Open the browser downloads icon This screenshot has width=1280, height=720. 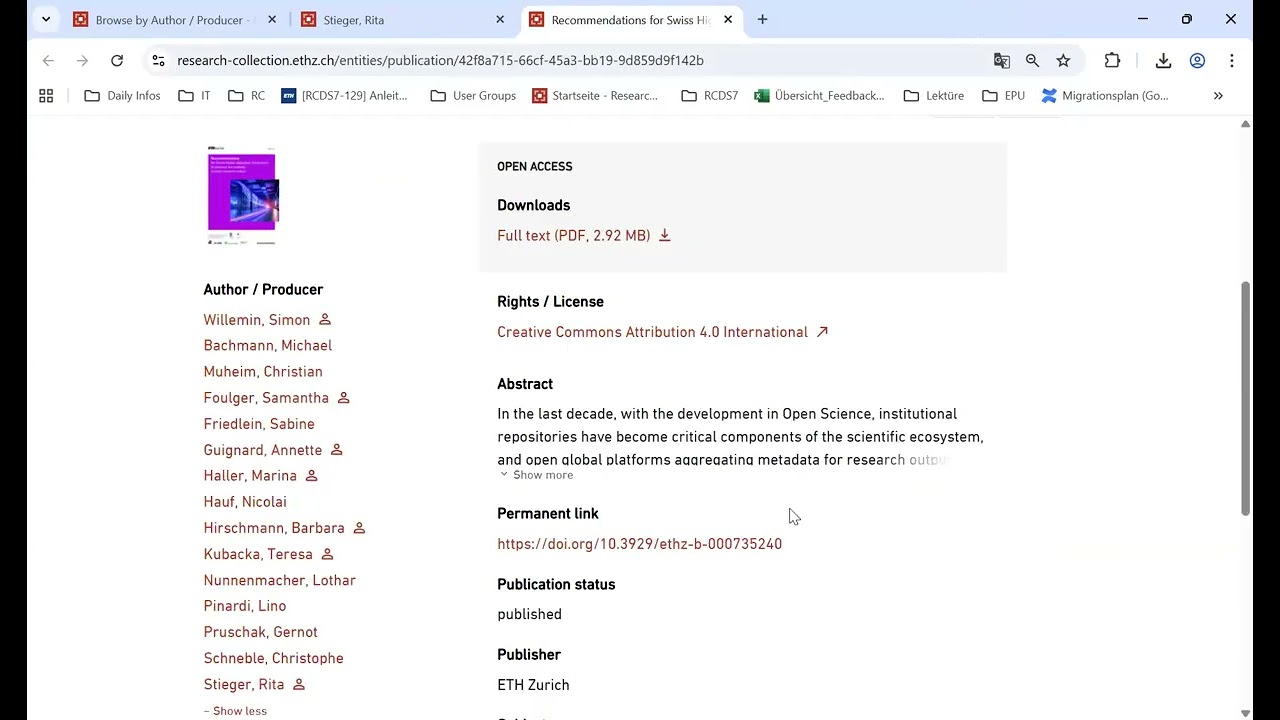(x=1163, y=61)
